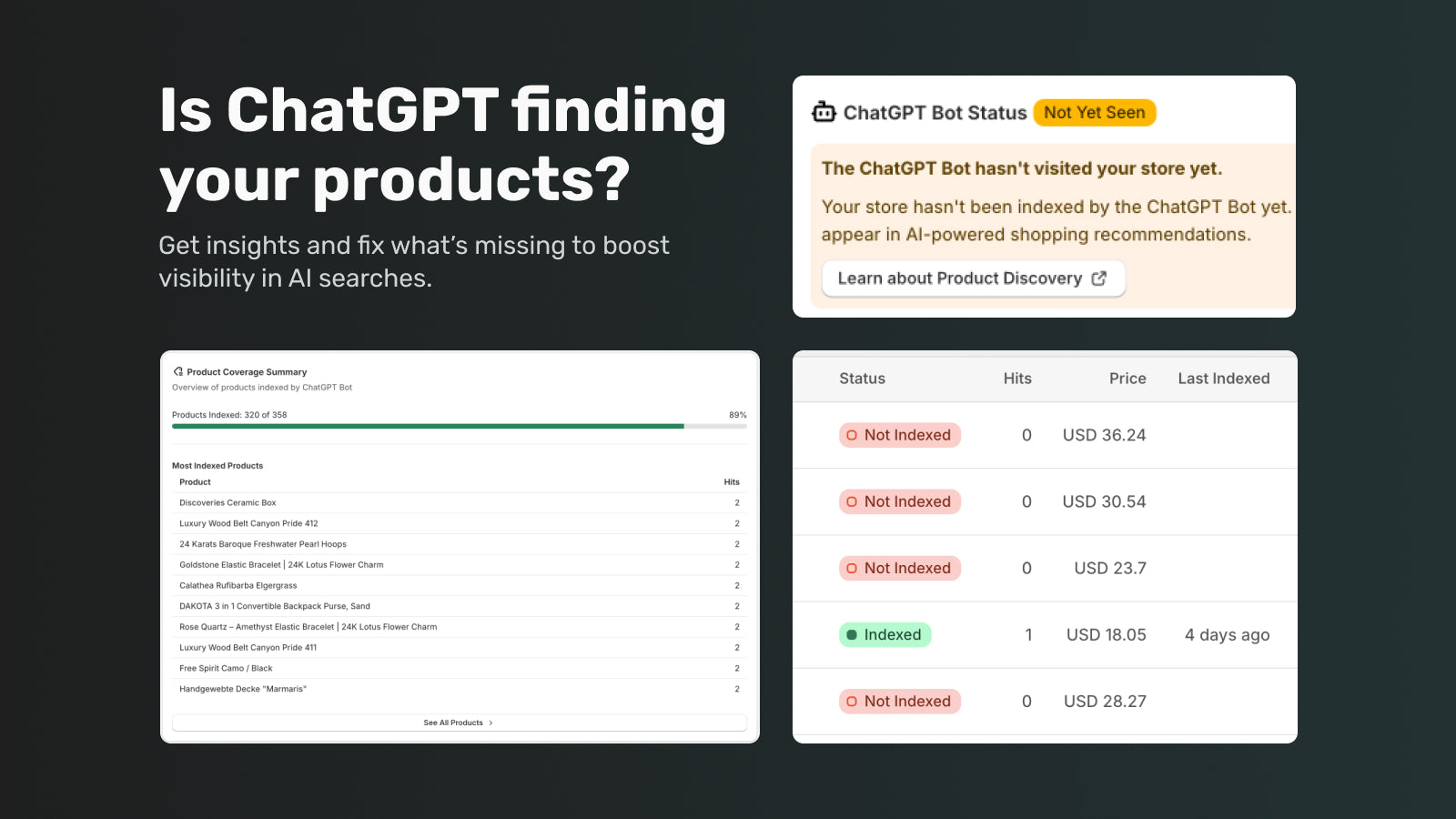Click the 4 days ago indexed timestamp
The image size is (1456, 819).
click(1227, 635)
